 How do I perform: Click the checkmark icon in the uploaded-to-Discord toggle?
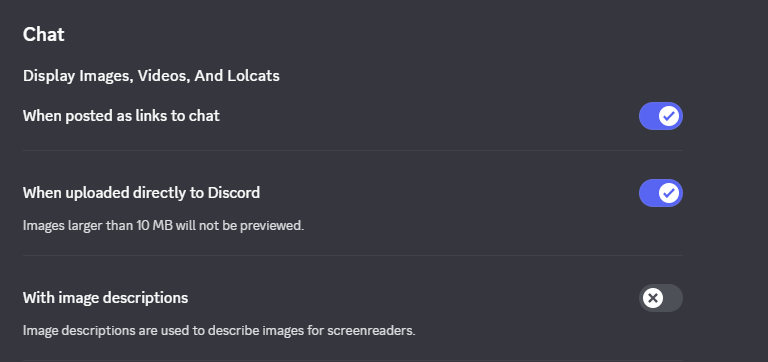(x=669, y=193)
